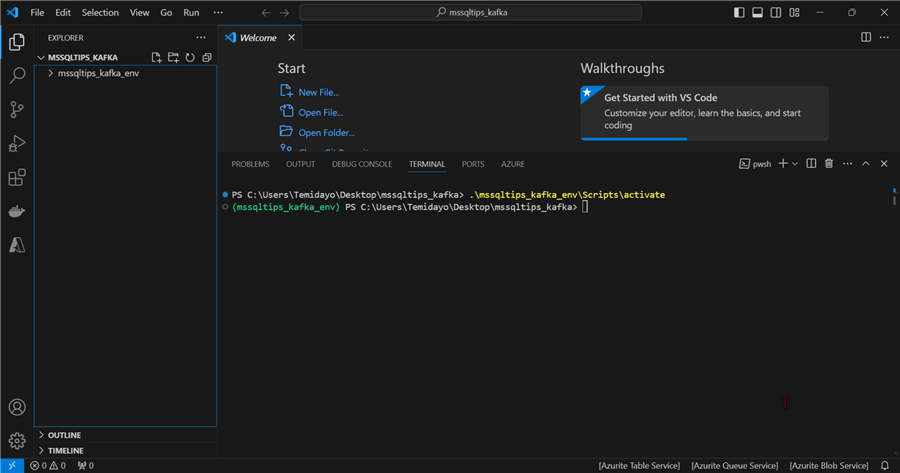Kill the terminal with trash icon
The width and height of the screenshot is (900, 473).
[x=829, y=164]
